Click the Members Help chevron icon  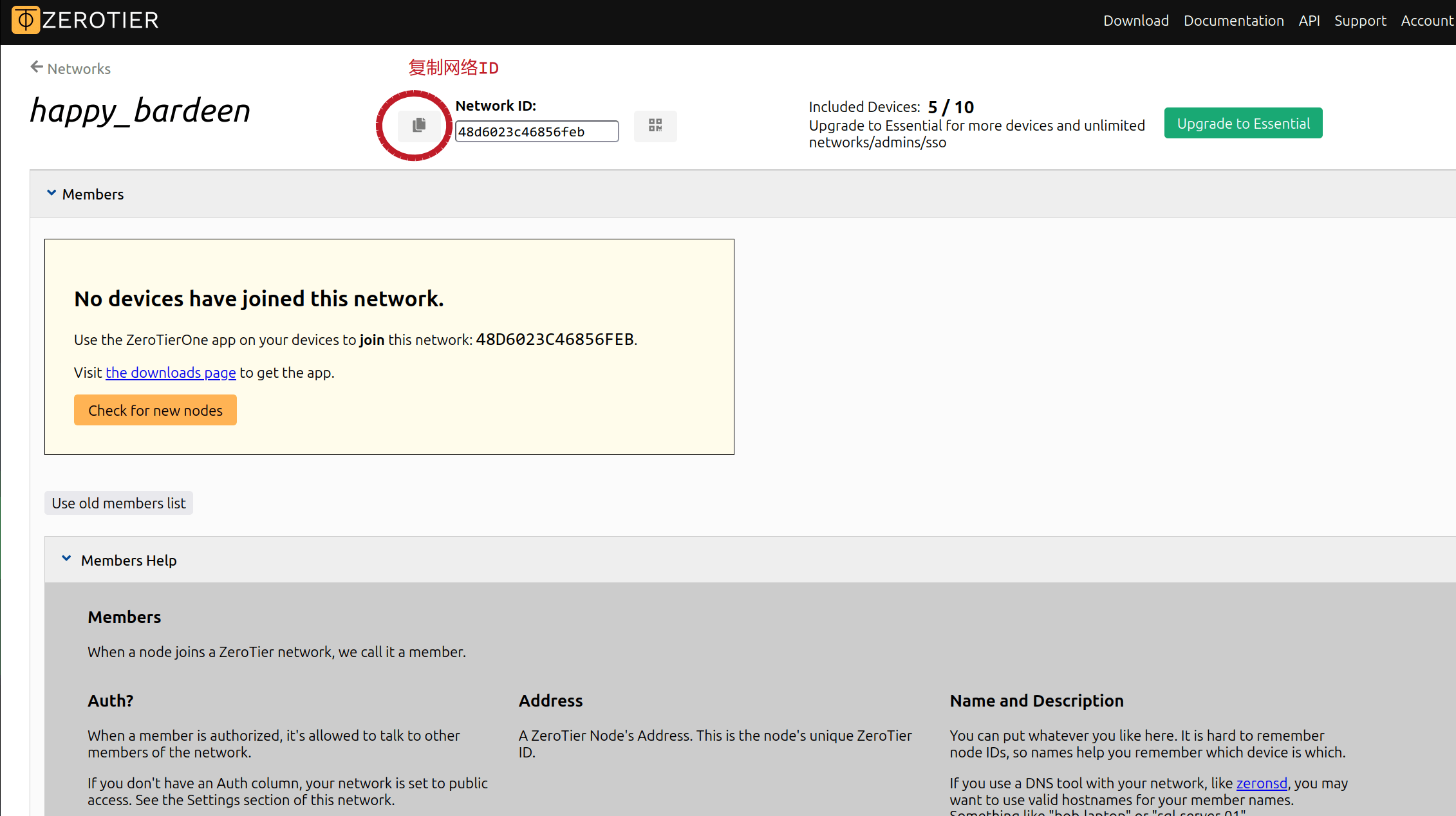pyautogui.click(x=66, y=557)
